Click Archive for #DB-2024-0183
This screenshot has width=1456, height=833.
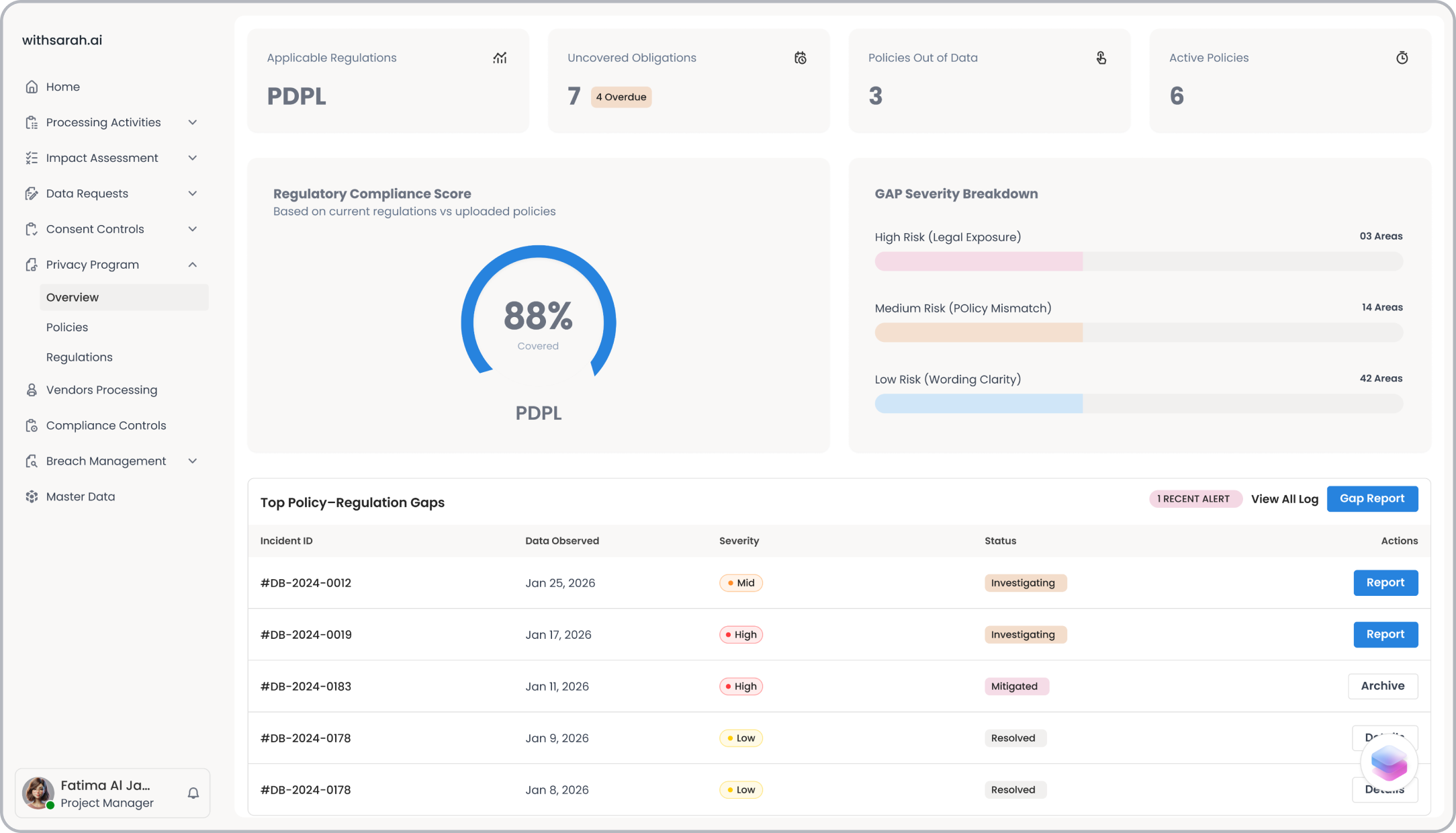1383,686
